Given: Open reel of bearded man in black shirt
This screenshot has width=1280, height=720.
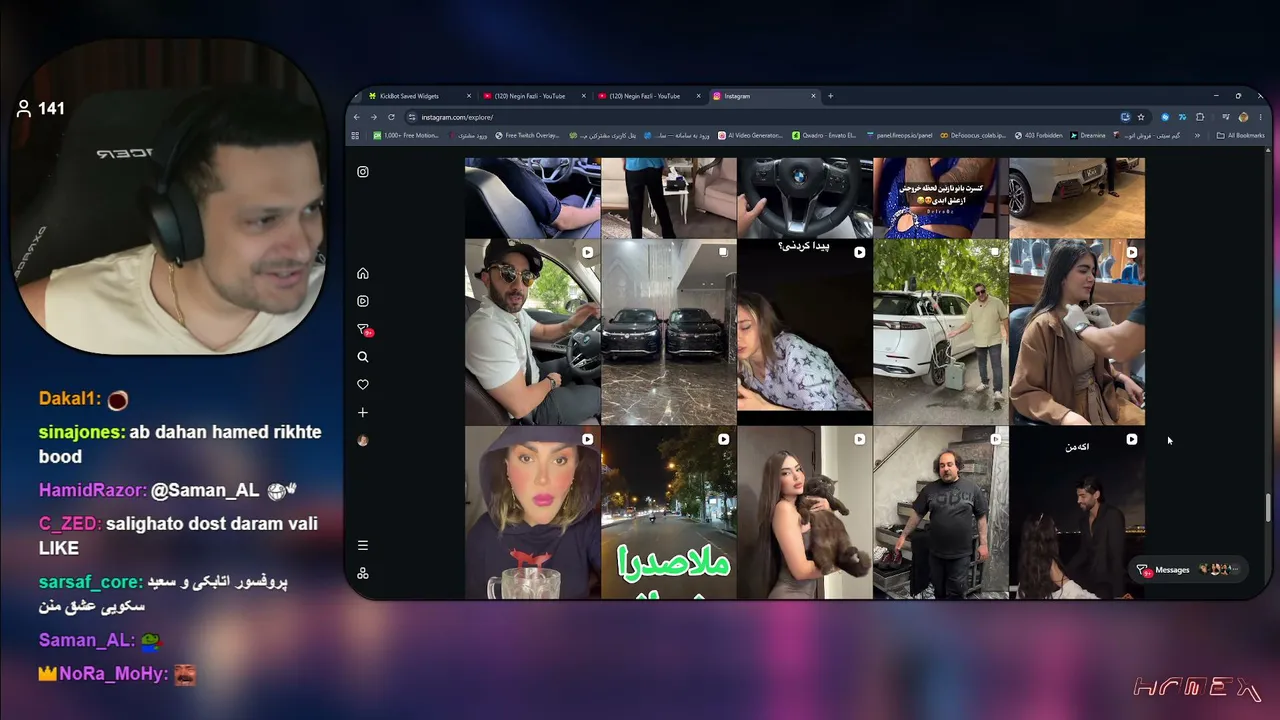Looking at the screenshot, I should click(940, 513).
